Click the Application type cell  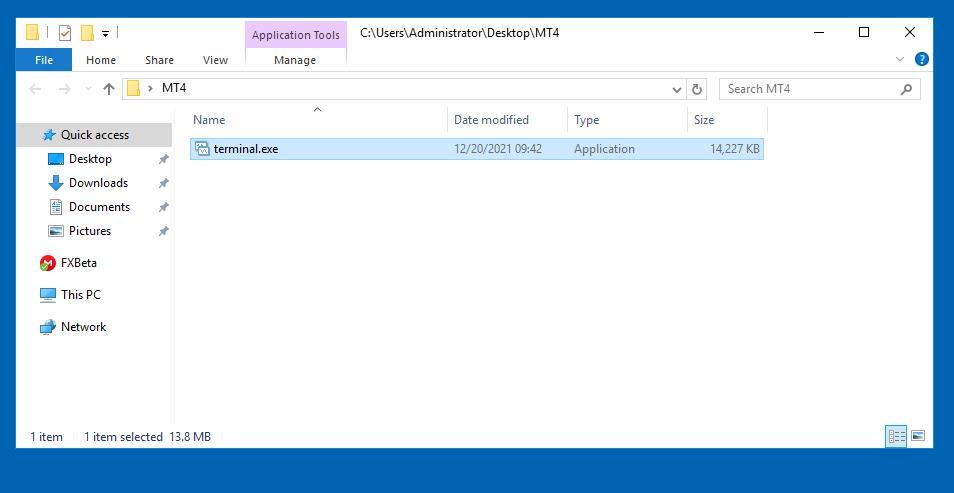pyautogui.click(x=604, y=149)
